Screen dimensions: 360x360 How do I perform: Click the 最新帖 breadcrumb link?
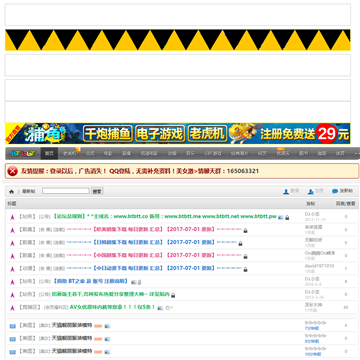click(28, 191)
